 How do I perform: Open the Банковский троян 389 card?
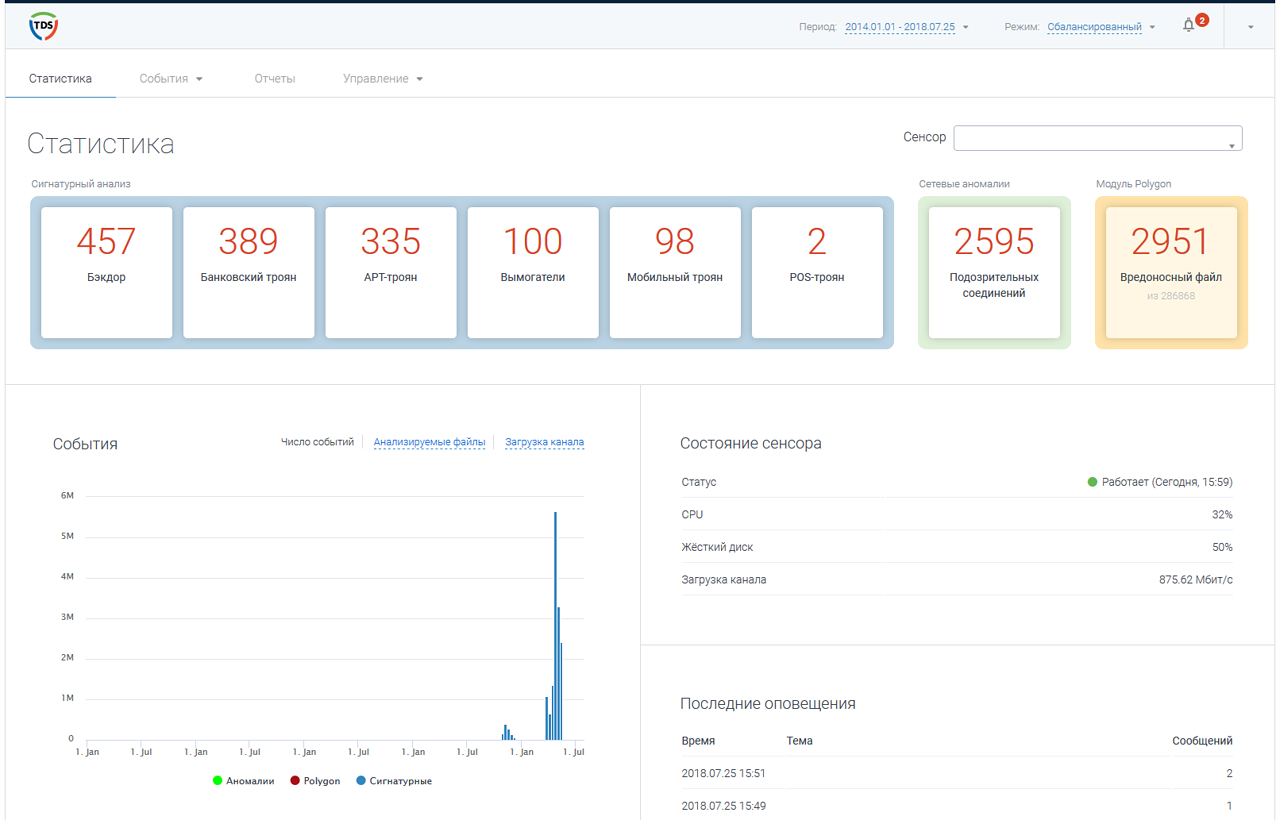(x=248, y=272)
